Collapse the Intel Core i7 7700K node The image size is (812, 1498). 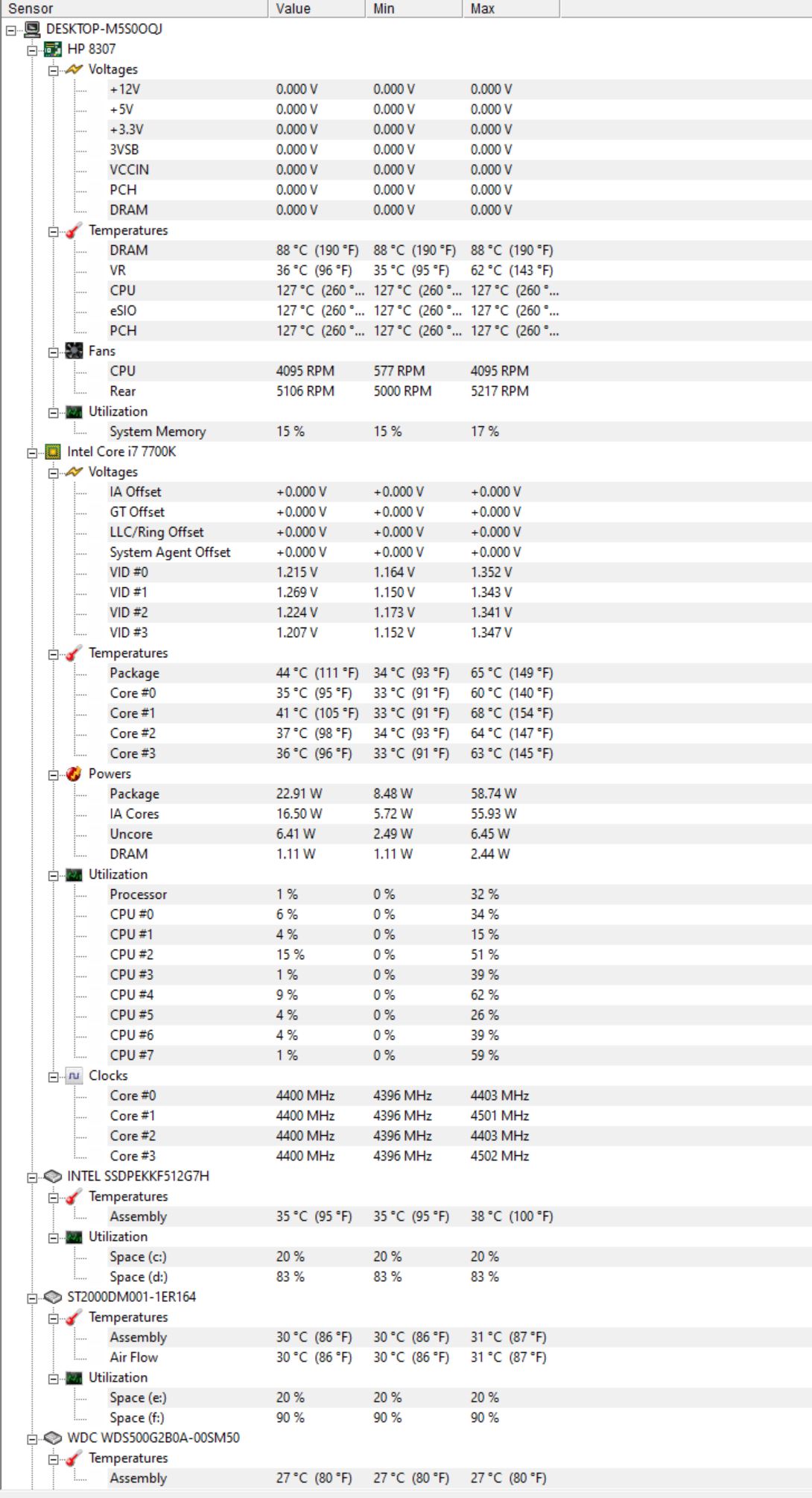pos(32,453)
